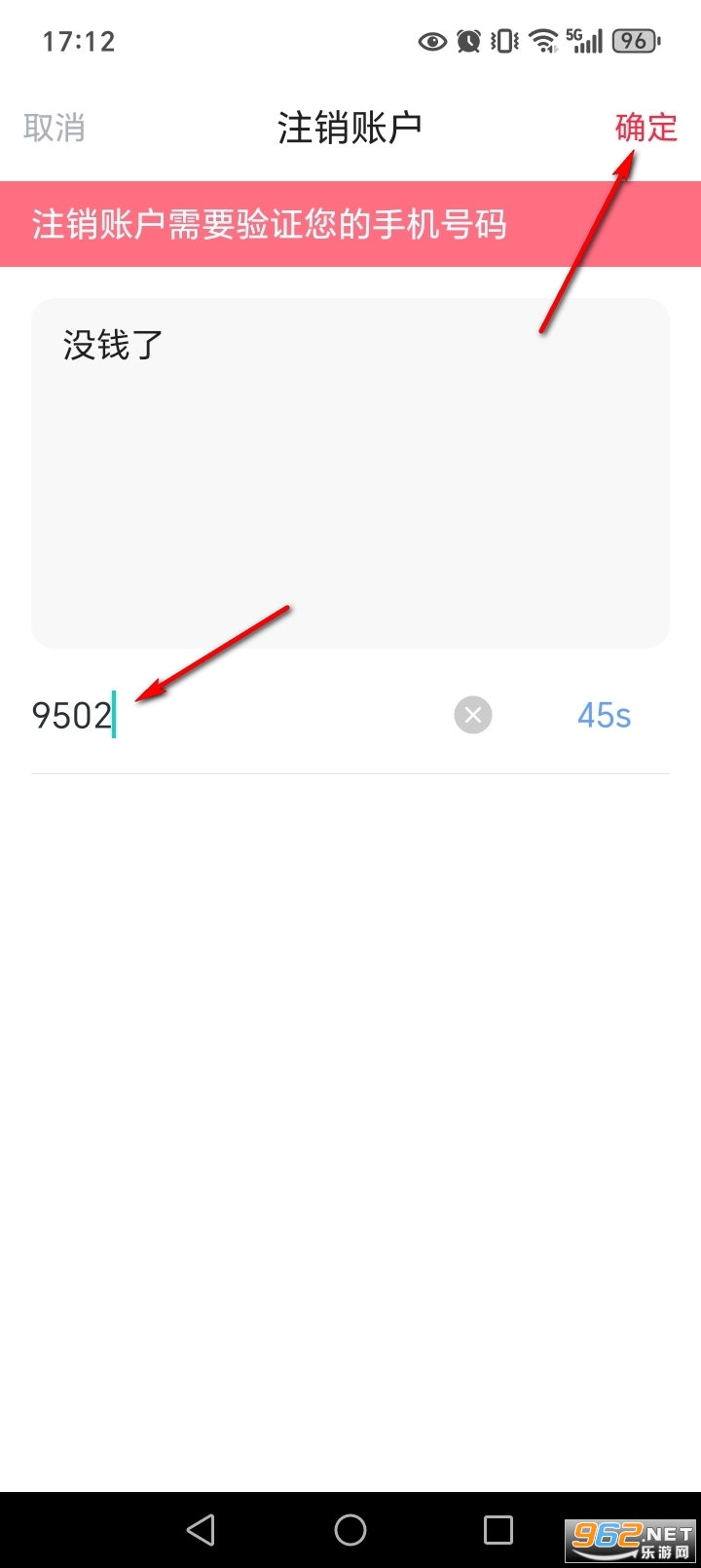The image size is (701, 1568).
Task: Click the pink phone verification notice banner
Action: coord(350,224)
